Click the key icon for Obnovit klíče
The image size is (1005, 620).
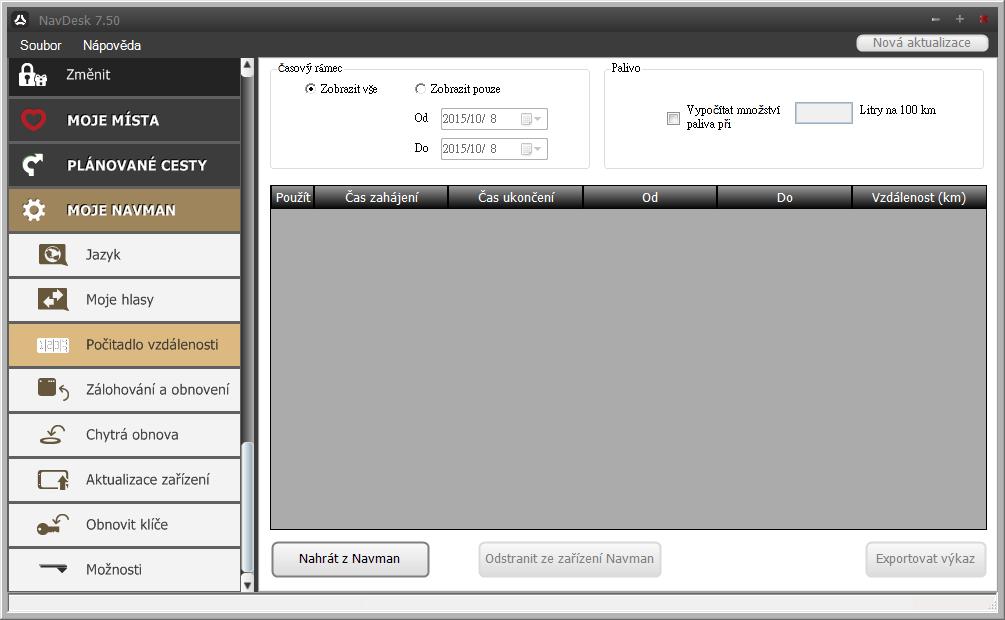(53, 524)
